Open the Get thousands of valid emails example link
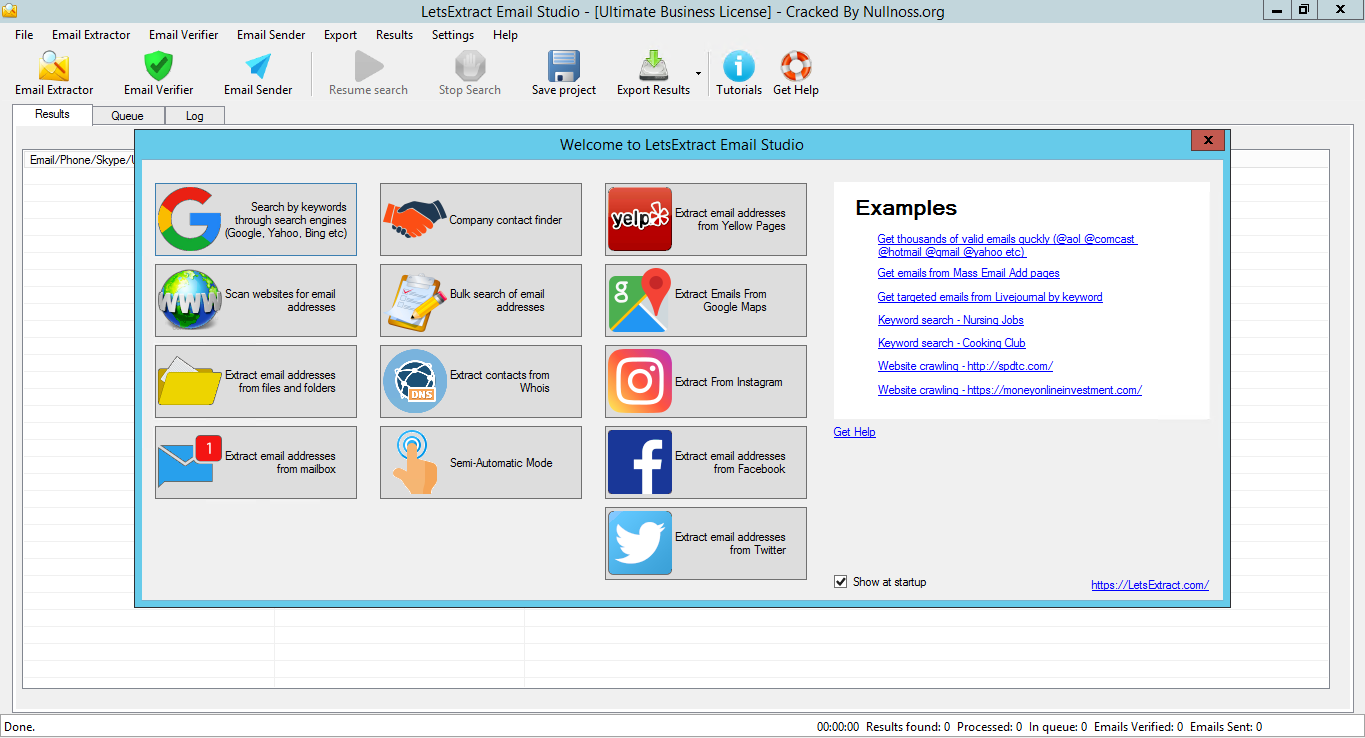 point(1007,245)
